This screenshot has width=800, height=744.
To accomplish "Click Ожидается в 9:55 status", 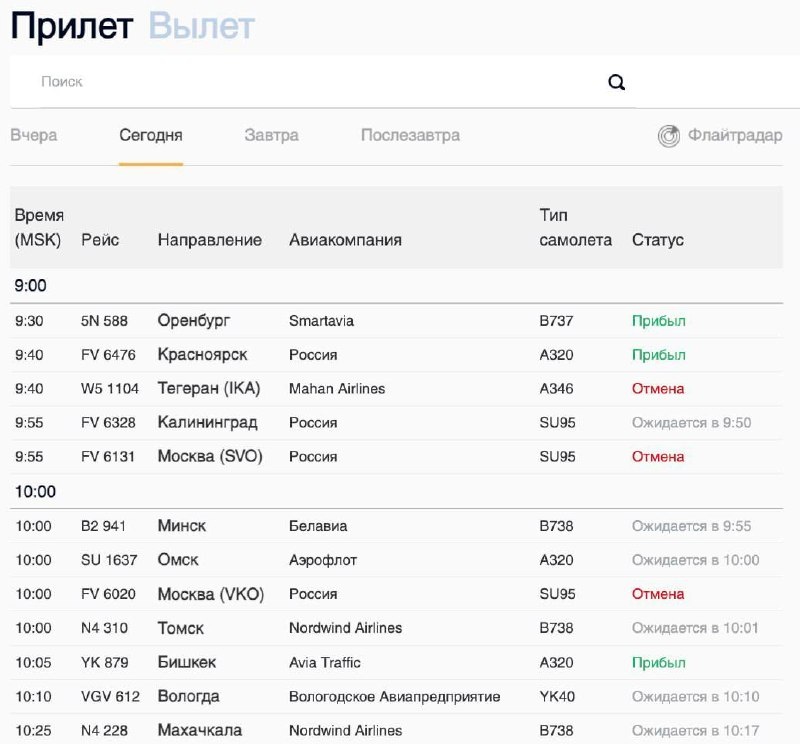I will click(691, 526).
